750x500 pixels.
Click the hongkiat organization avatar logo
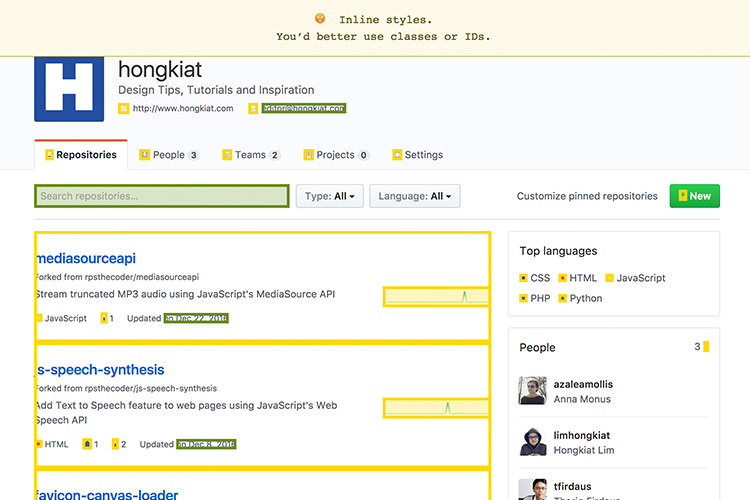click(x=69, y=89)
